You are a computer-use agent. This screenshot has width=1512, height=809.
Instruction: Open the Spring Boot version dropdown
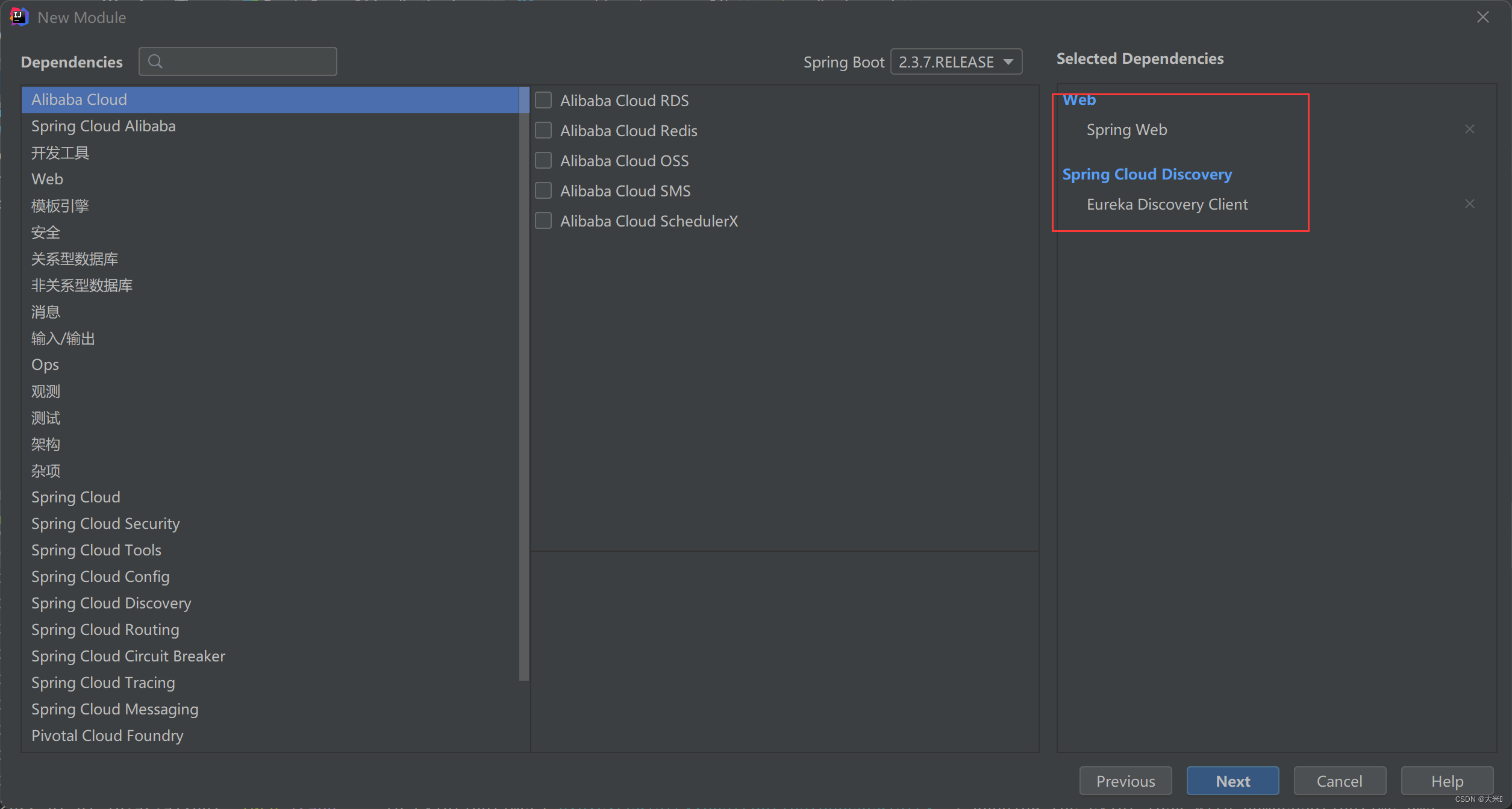[x=956, y=61]
